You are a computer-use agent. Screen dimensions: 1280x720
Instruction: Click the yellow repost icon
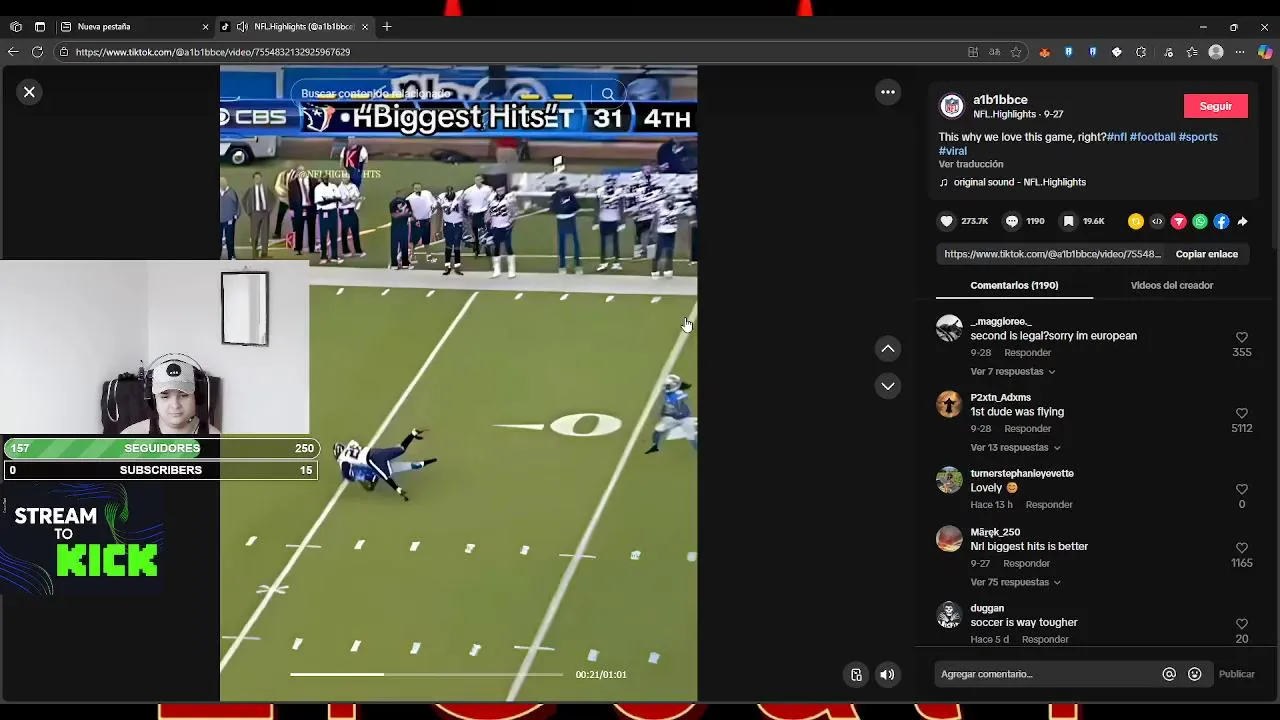click(1135, 222)
